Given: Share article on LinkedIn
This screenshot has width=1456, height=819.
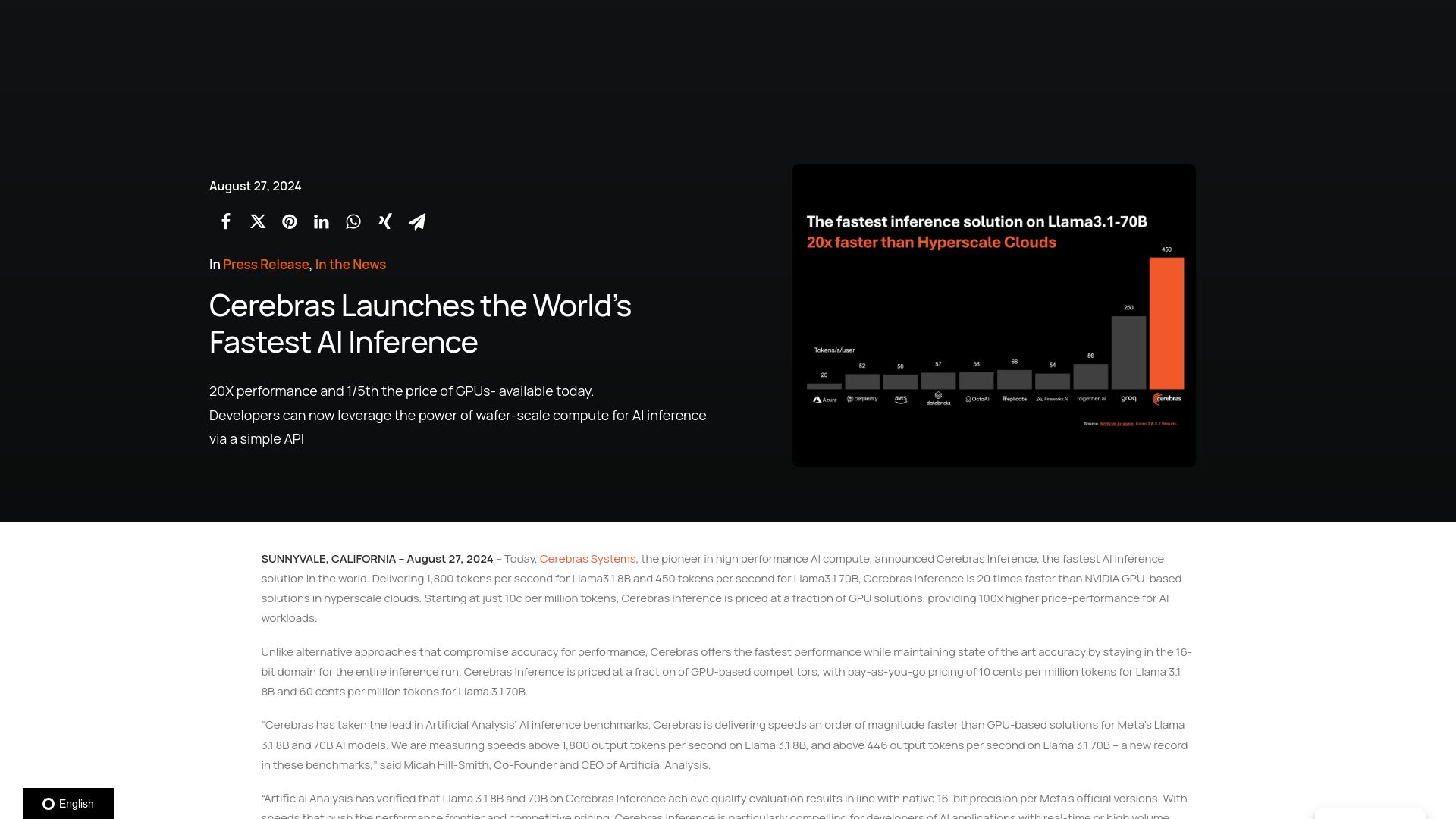Looking at the screenshot, I should pyautogui.click(x=322, y=221).
